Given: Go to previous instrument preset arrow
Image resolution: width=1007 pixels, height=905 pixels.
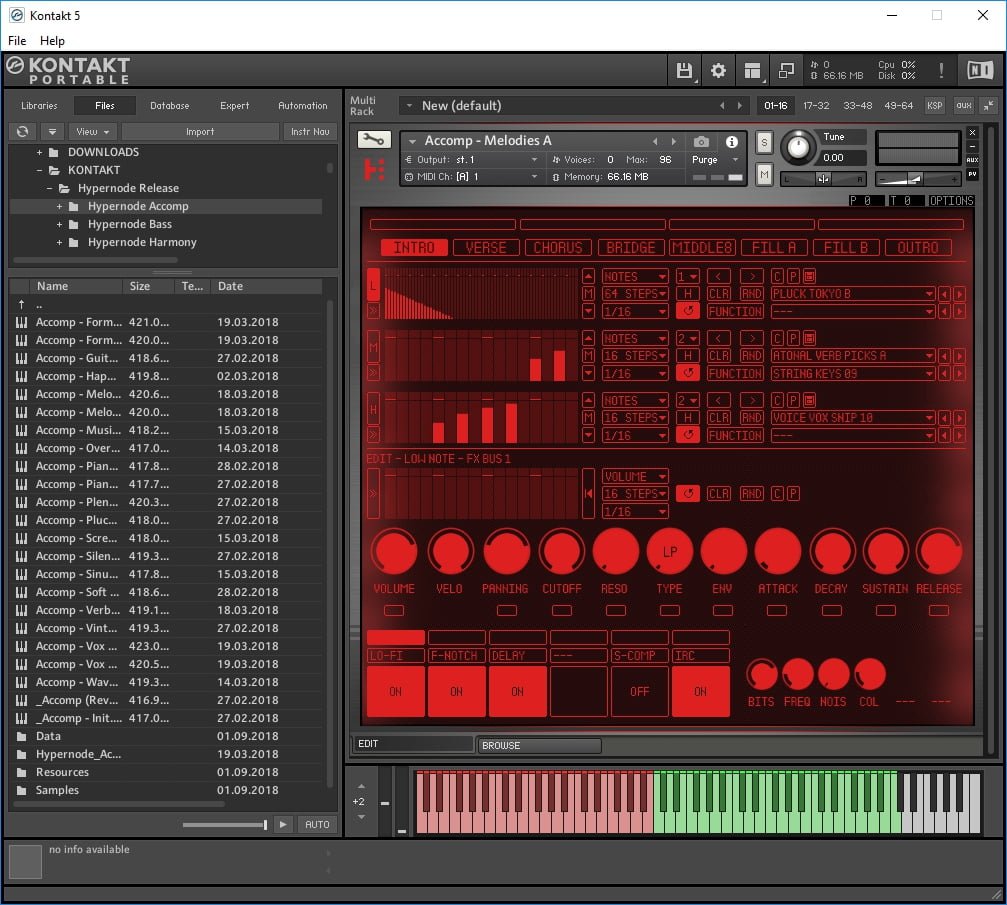Looking at the screenshot, I should click(x=654, y=141).
